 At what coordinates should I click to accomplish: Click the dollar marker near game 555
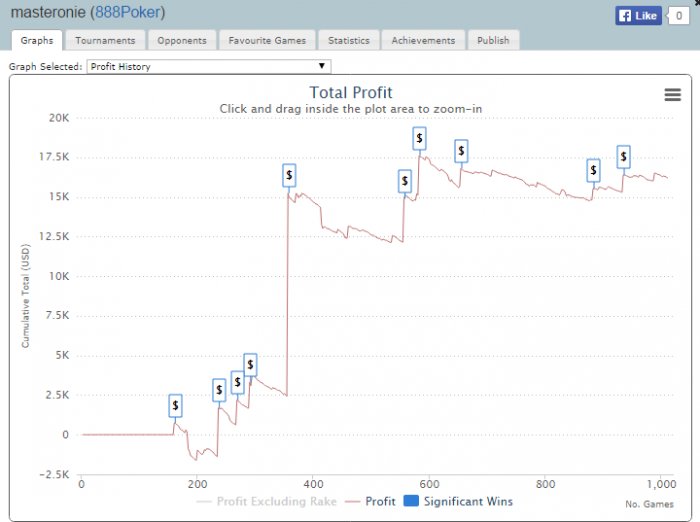(x=405, y=181)
